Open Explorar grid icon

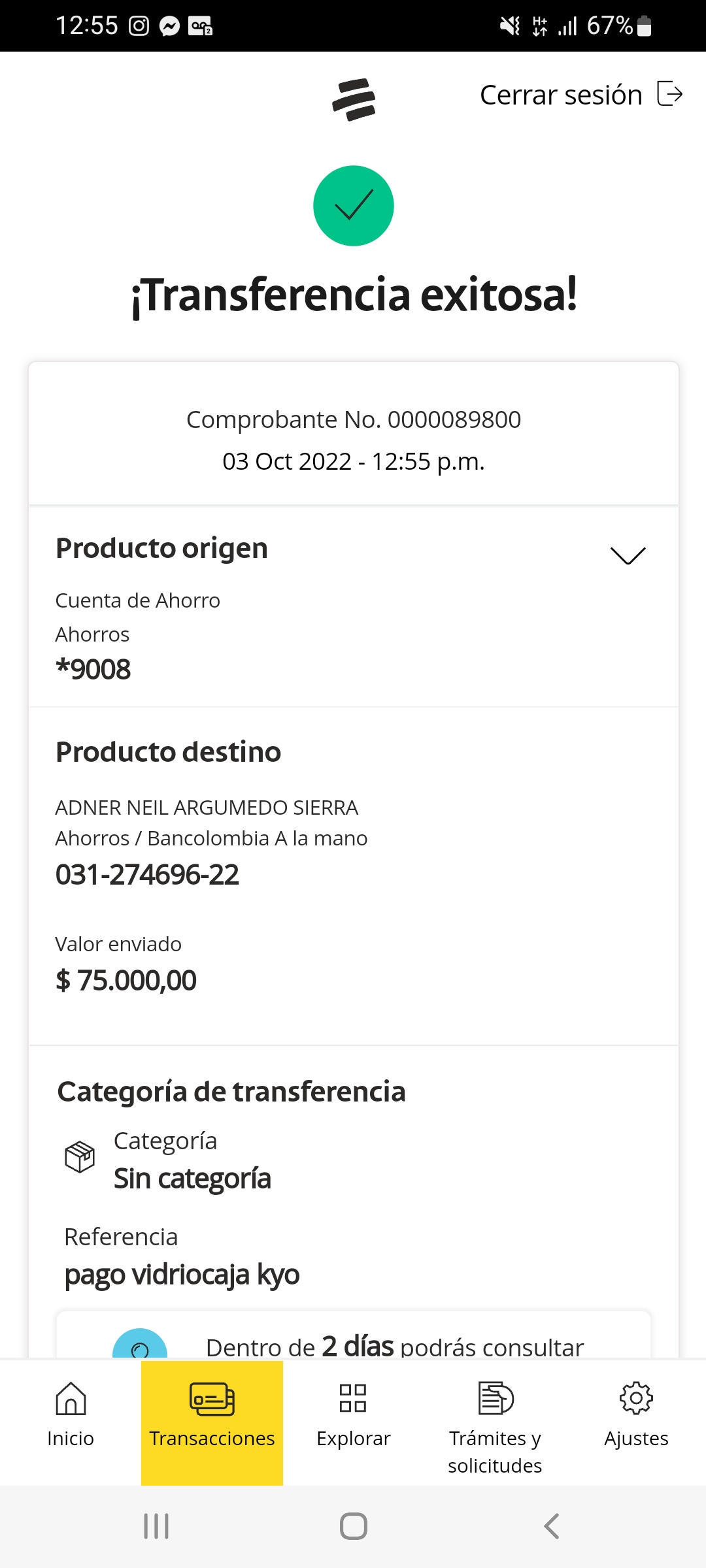[353, 1398]
